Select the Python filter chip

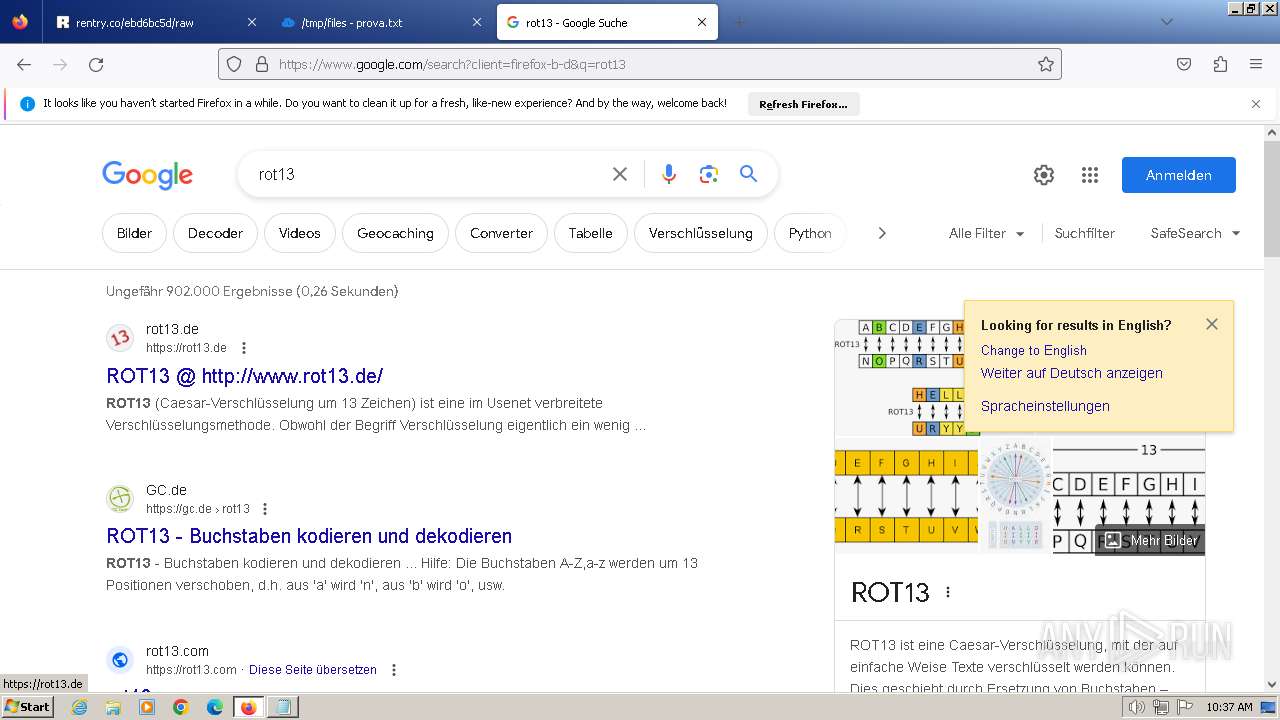(810, 233)
